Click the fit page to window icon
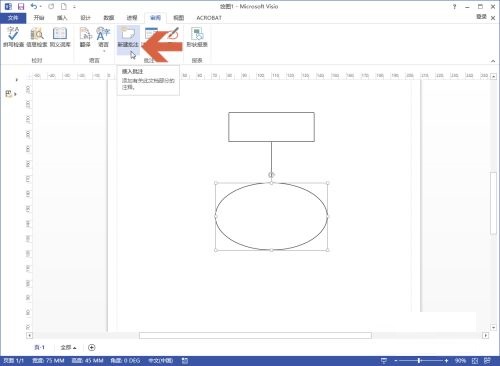 pyautogui.click(x=475, y=361)
